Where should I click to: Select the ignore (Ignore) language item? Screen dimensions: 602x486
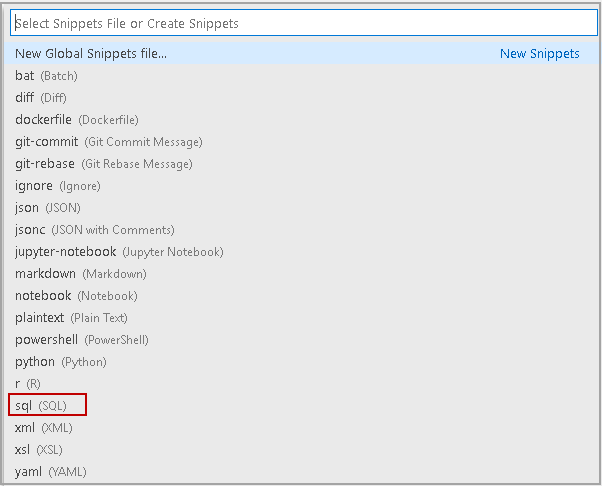click(58, 186)
